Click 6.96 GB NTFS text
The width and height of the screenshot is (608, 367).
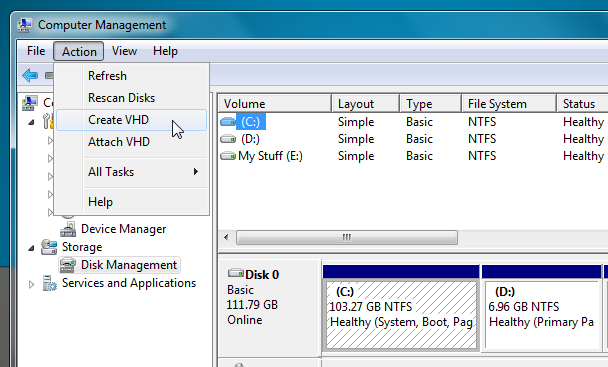(x=524, y=307)
